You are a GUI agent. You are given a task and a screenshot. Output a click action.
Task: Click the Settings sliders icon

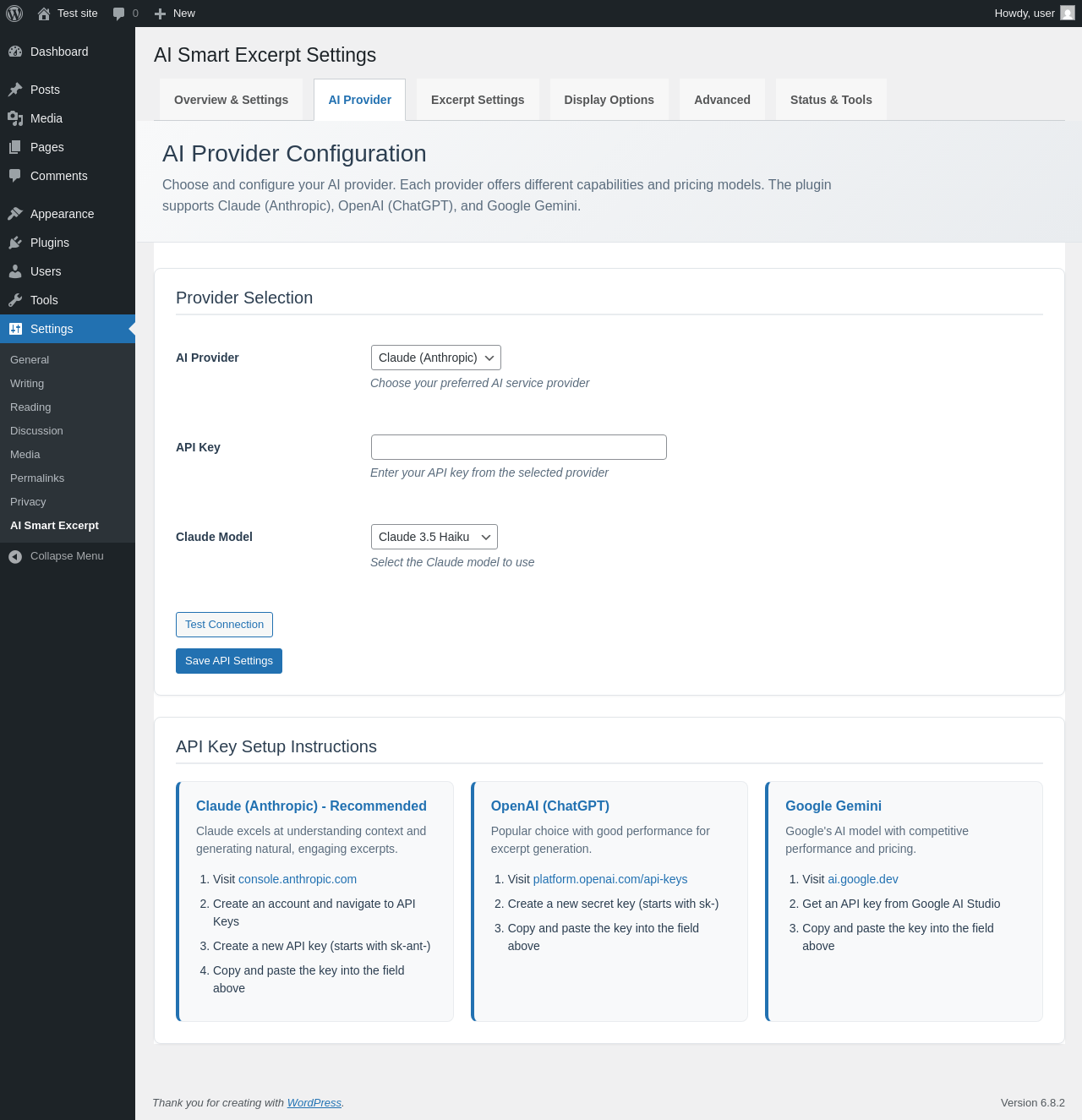[15, 329]
